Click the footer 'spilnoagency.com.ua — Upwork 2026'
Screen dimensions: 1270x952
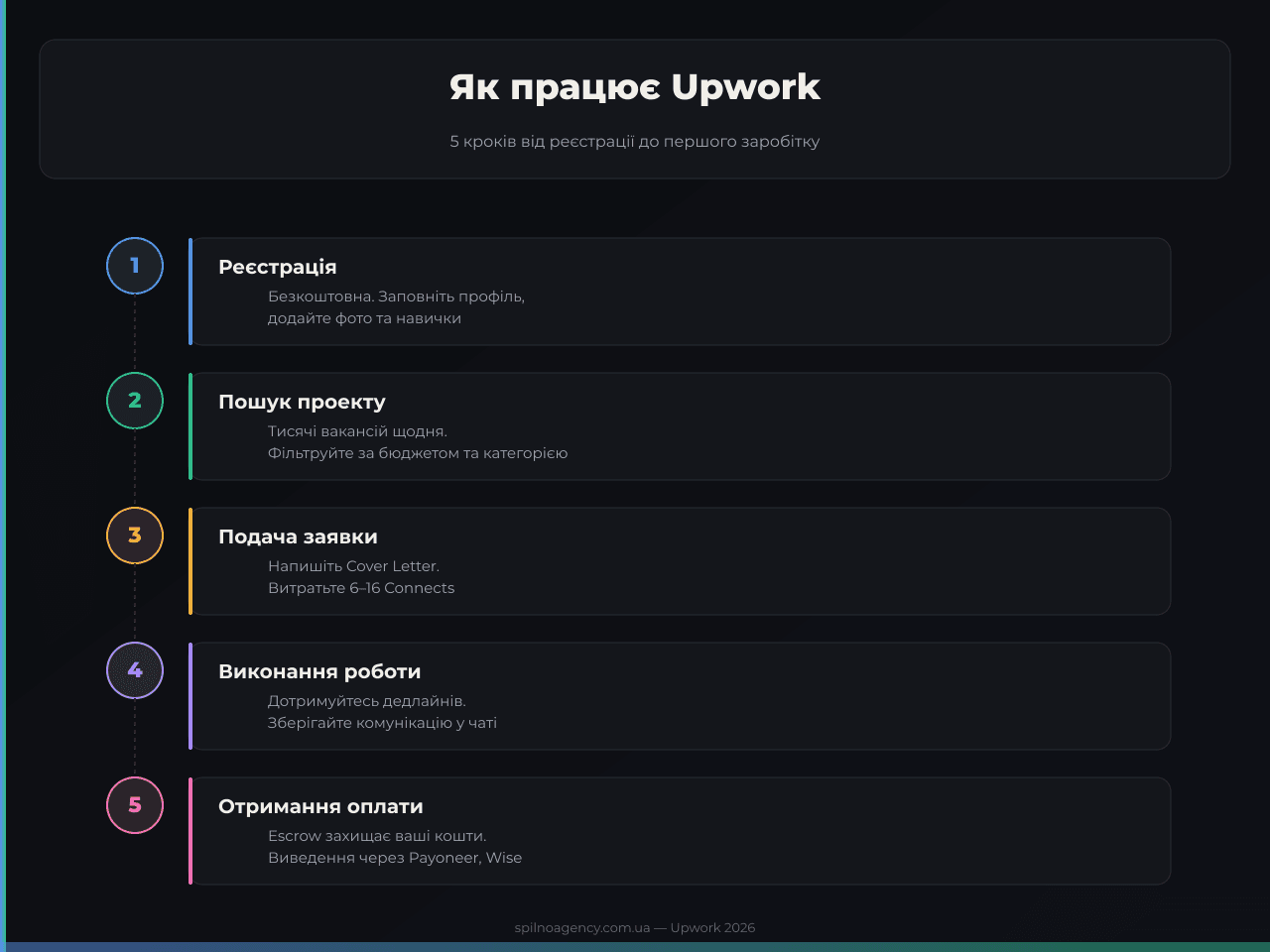pyautogui.click(x=635, y=928)
